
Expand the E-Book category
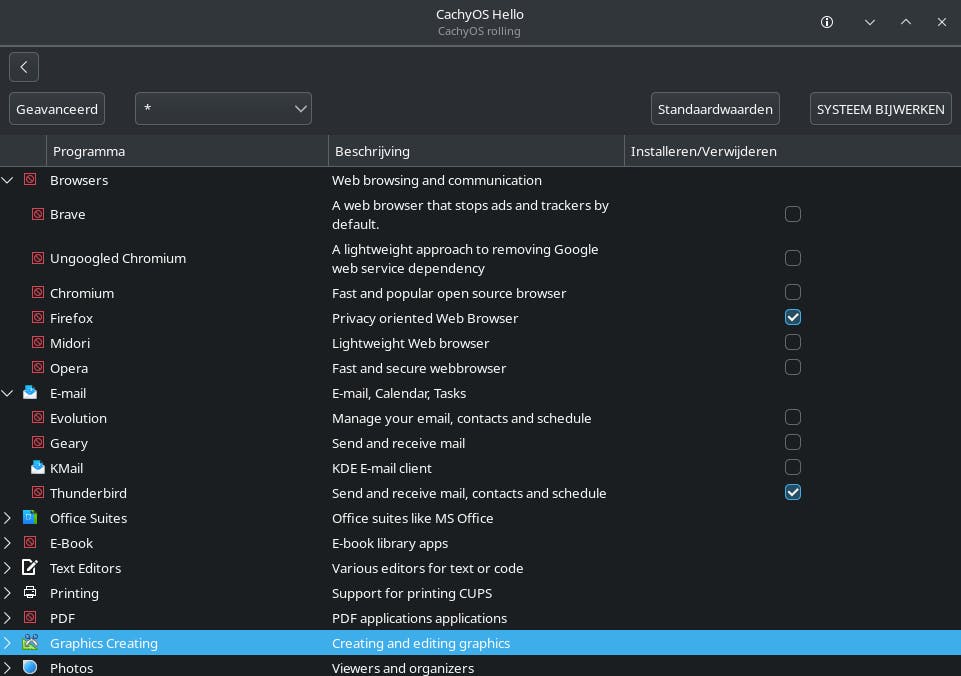pyautogui.click(x=8, y=543)
